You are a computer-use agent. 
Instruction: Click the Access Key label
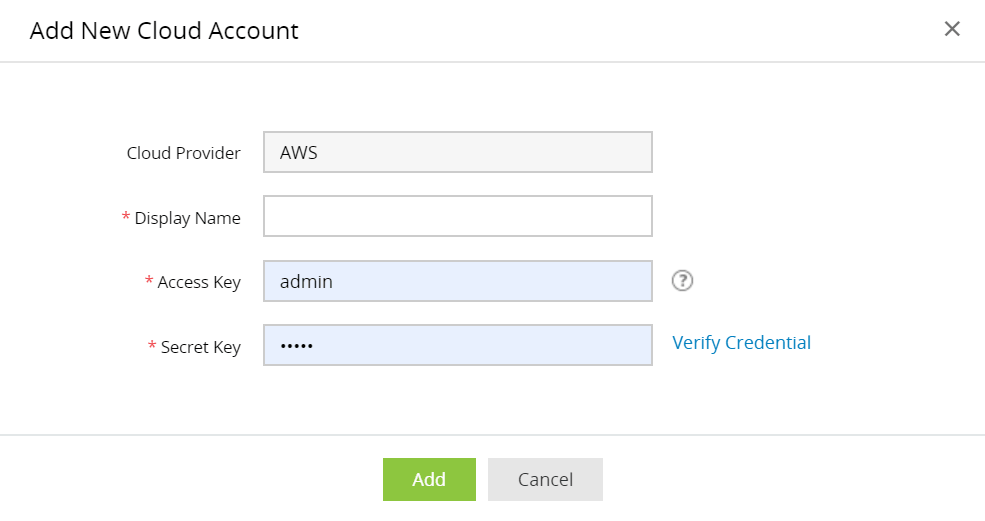point(199,282)
